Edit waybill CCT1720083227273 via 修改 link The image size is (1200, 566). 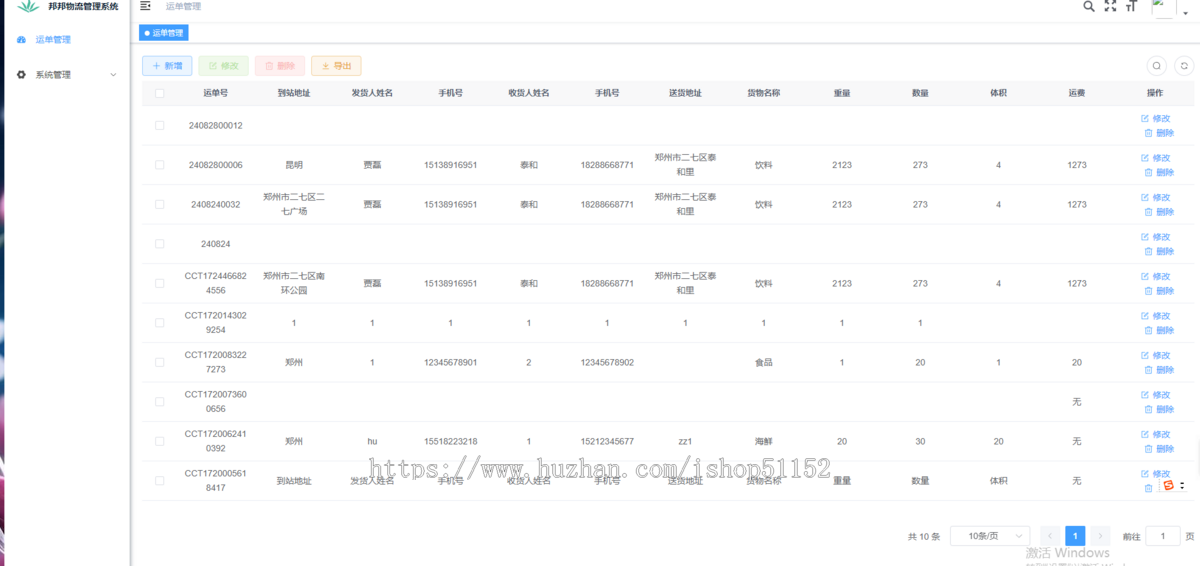pyautogui.click(x=1156, y=355)
